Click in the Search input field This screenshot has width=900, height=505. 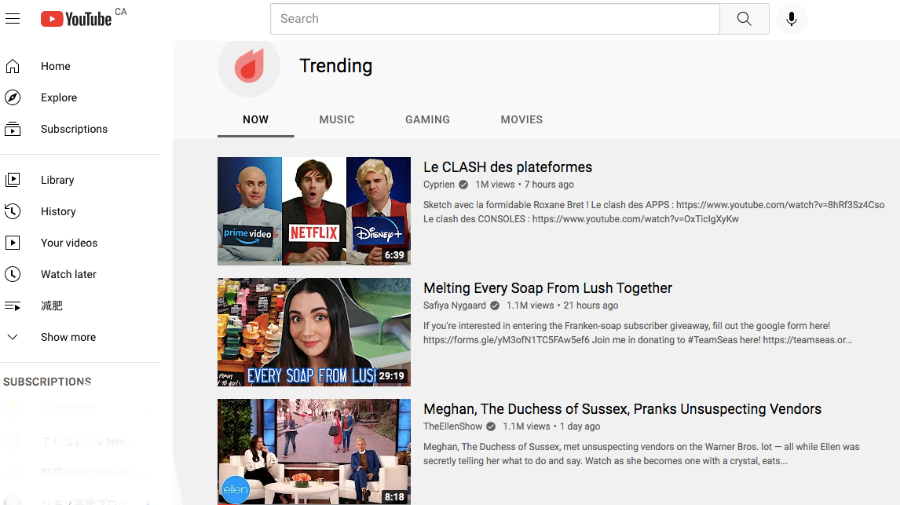[495, 18]
